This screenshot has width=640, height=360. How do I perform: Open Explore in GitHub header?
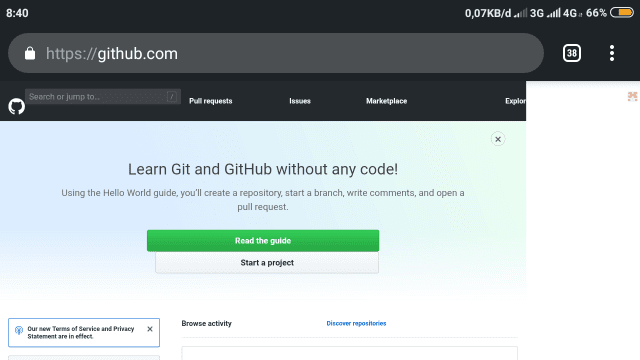[515, 101]
